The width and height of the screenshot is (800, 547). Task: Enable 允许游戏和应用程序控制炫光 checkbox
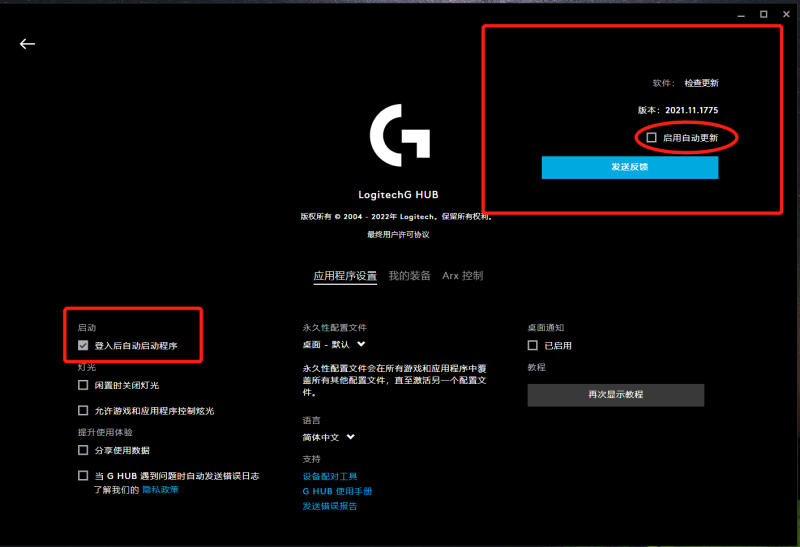coord(83,410)
